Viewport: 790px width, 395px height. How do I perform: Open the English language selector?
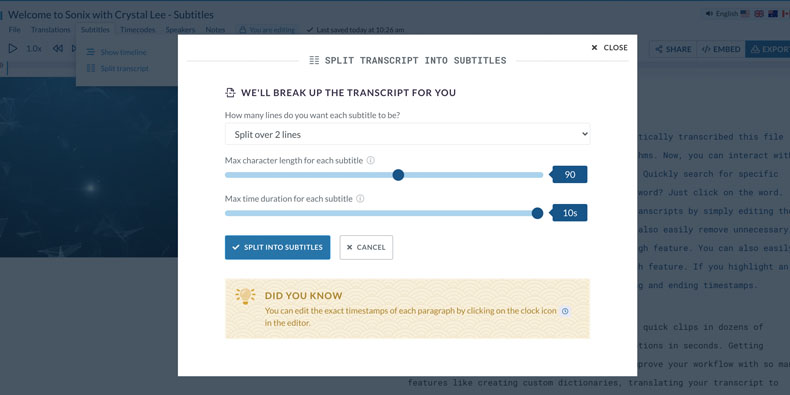722,14
